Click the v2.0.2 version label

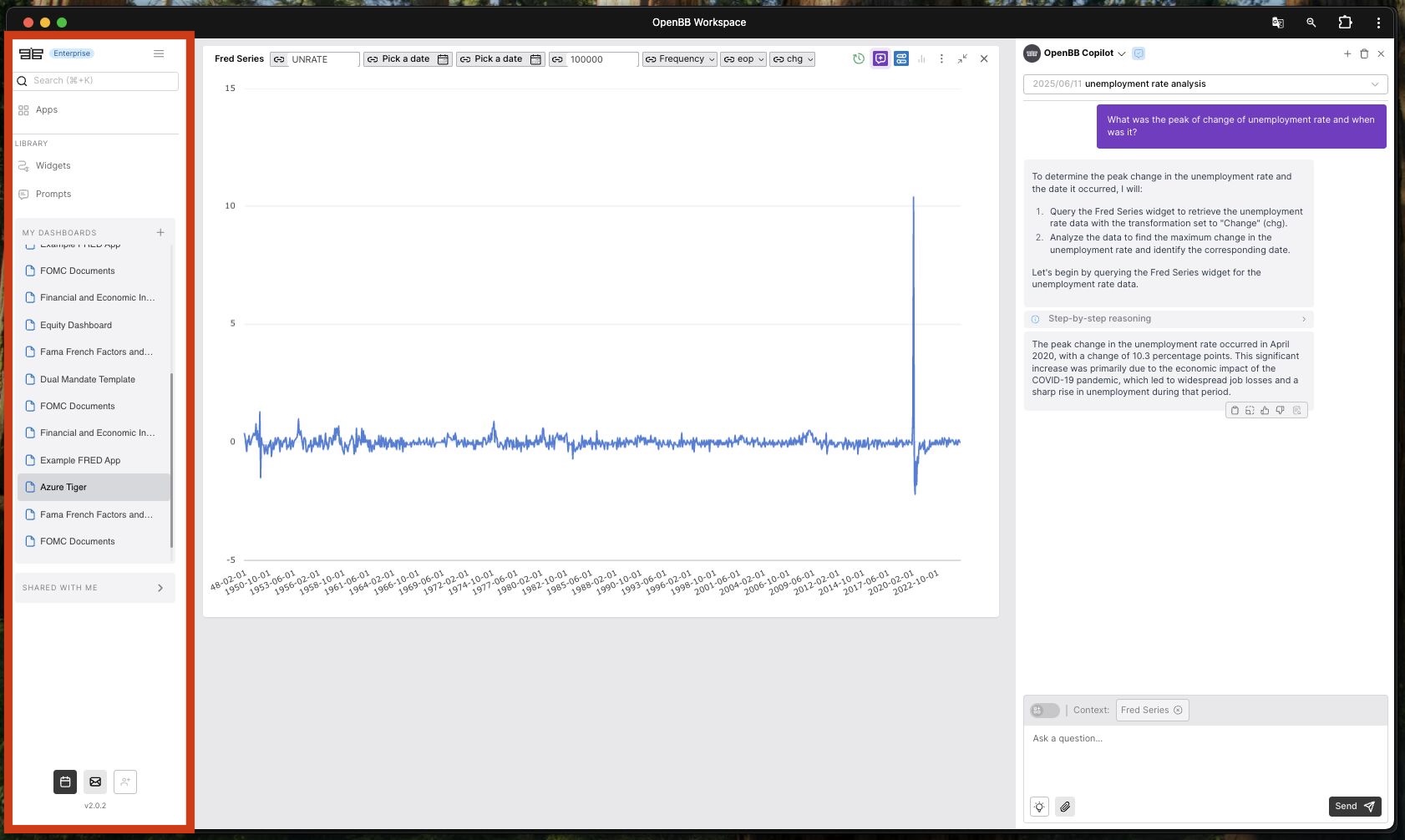tap(95, 806)
